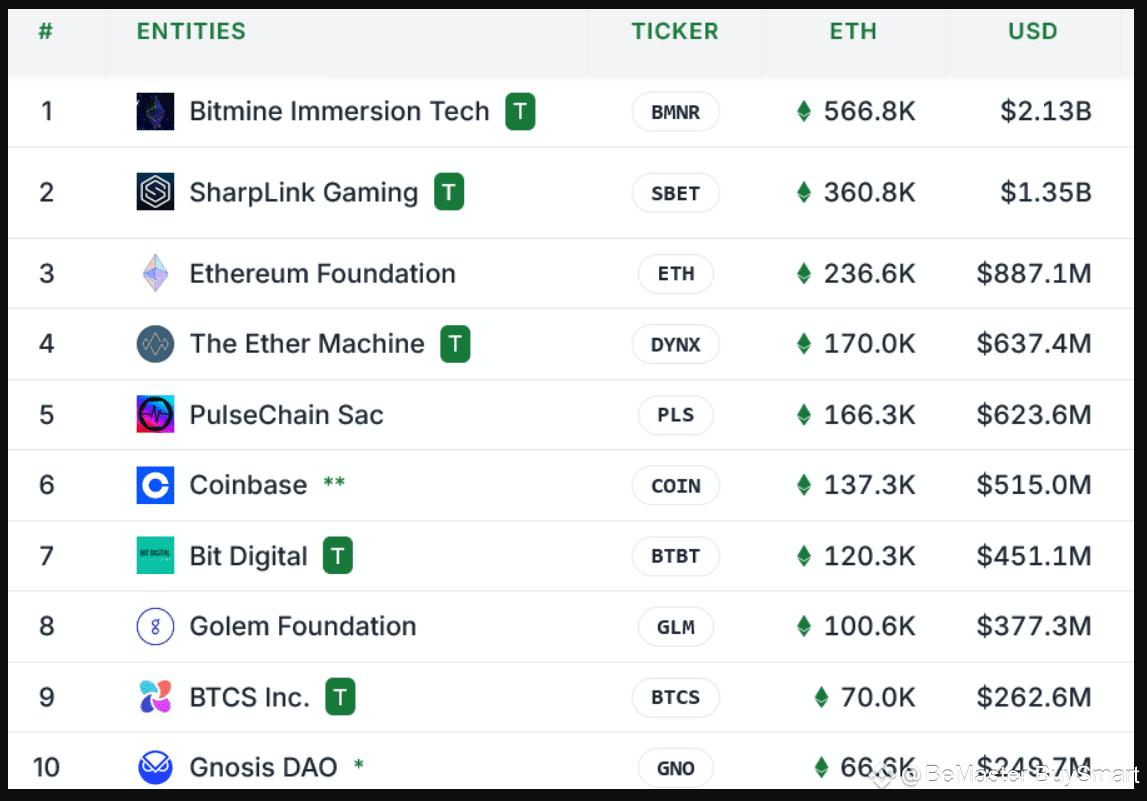Select the SBET ticker pill

[x=675, y=193]
